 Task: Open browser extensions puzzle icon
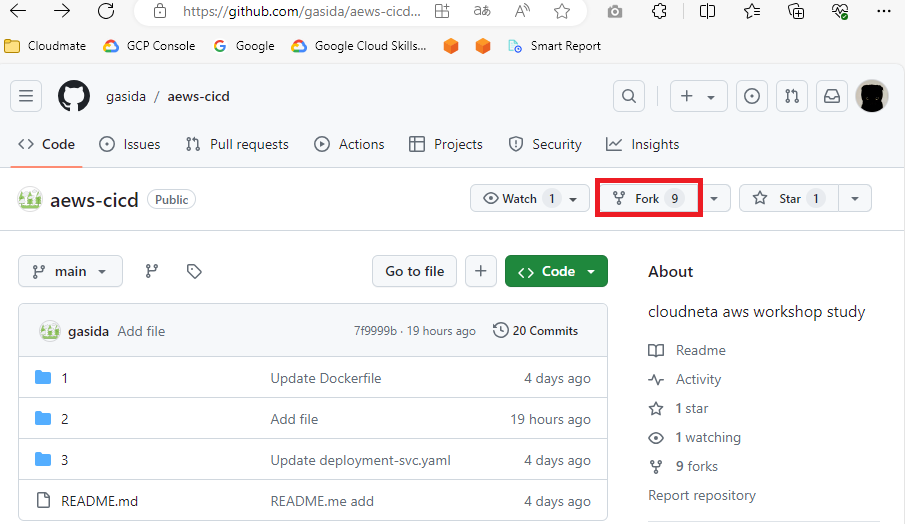point(659,11)
